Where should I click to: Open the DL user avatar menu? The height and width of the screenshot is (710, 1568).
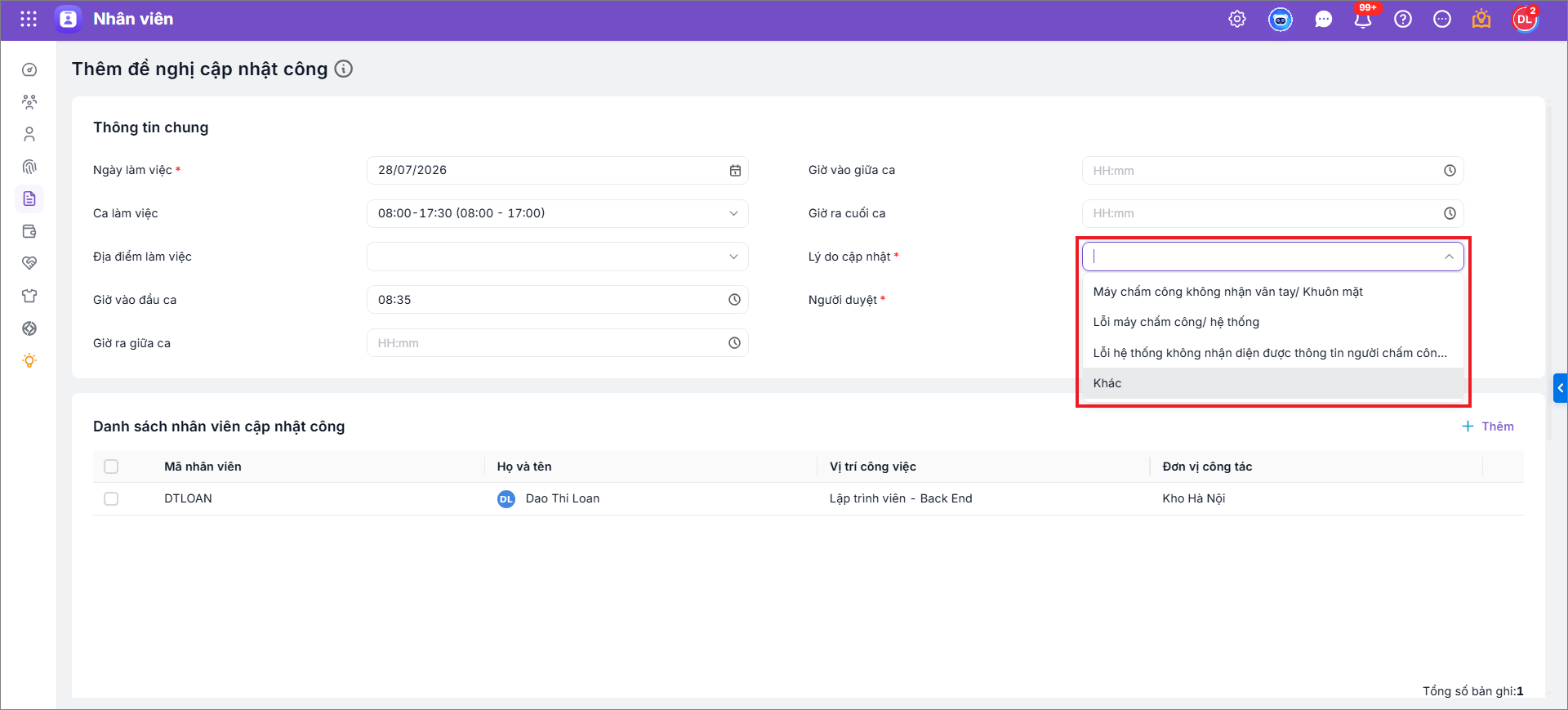[1525, 19]
